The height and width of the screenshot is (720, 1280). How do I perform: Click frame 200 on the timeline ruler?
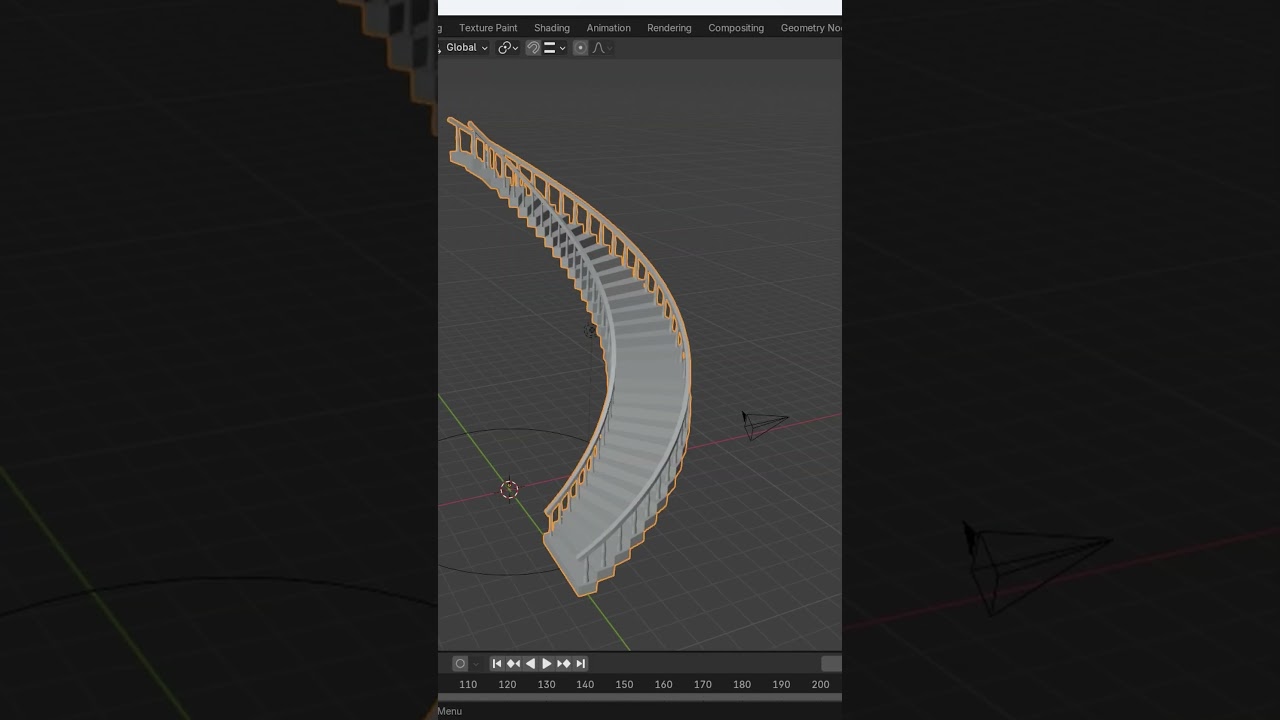click(820, 685)
